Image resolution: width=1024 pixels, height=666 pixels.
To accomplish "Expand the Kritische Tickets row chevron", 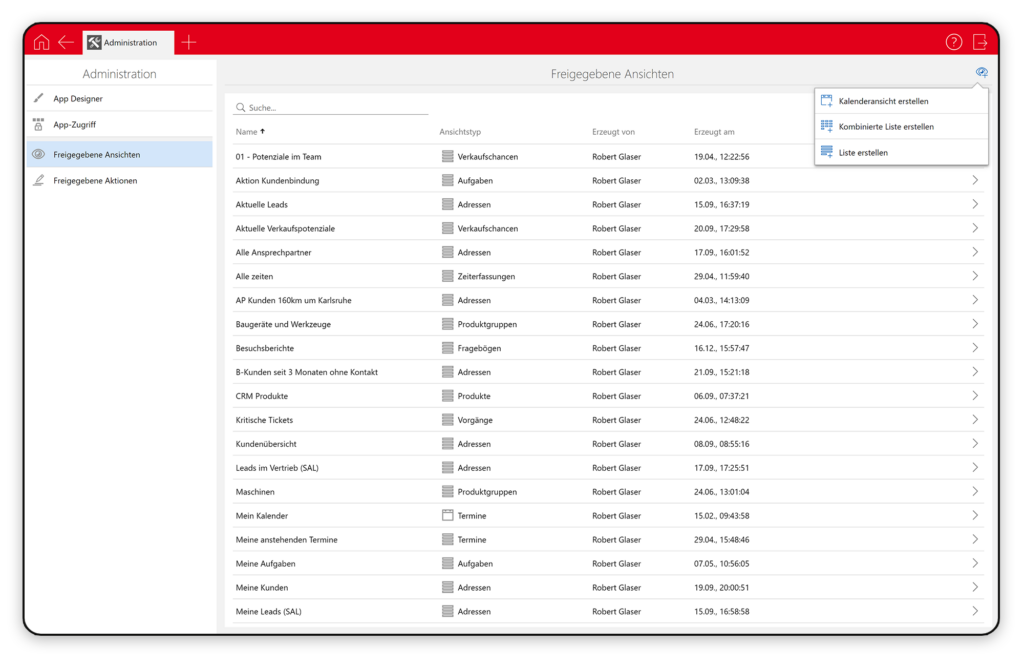I will (x=975, y=420).
